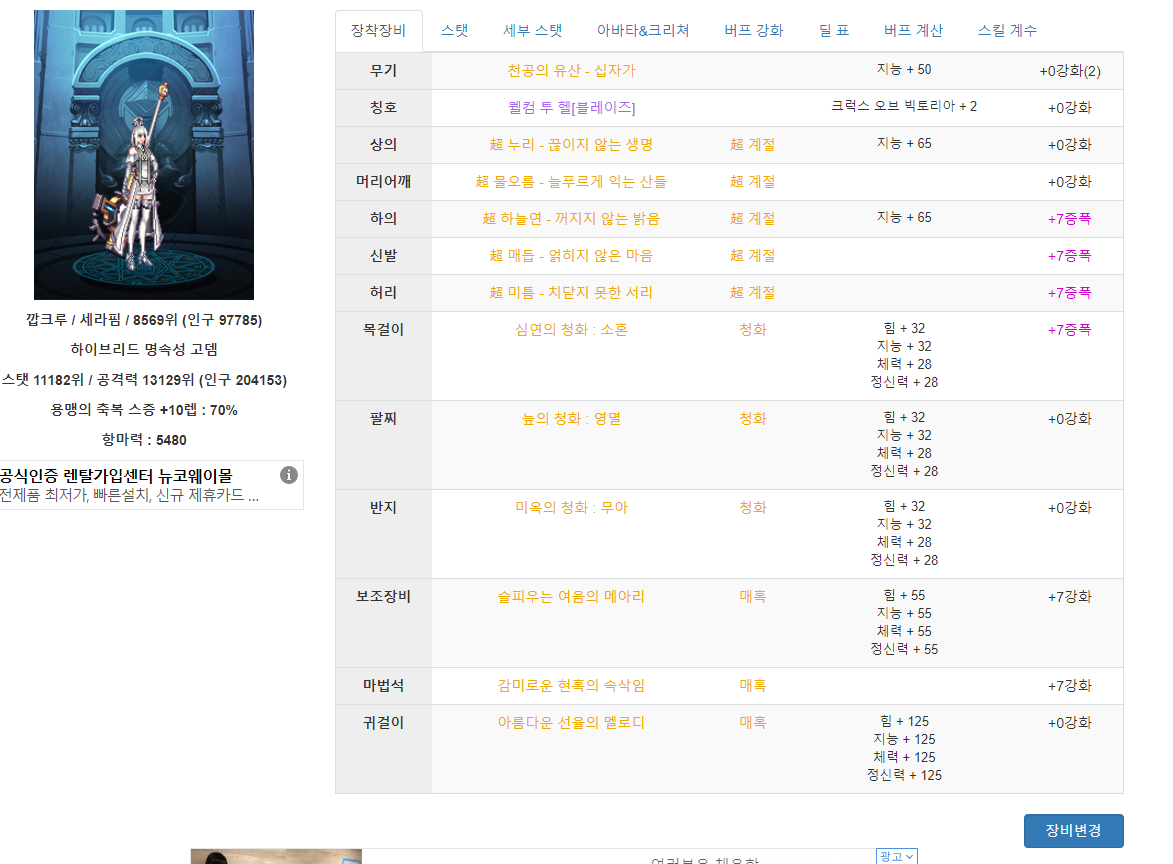The width and height of the screenshot is (1173, 864).
Task: Click the 항마력 : 5480 value
Action: [144, 440]
